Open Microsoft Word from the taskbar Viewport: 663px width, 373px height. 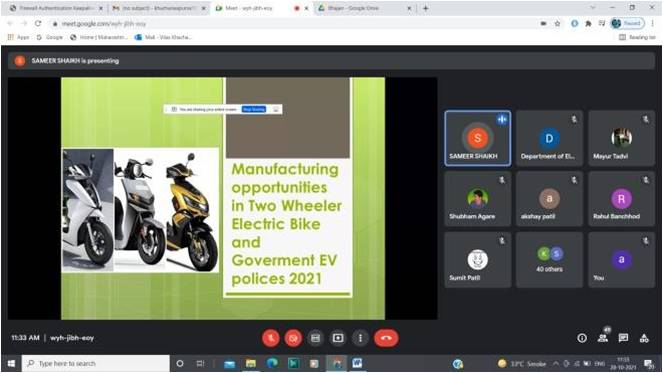357,363
